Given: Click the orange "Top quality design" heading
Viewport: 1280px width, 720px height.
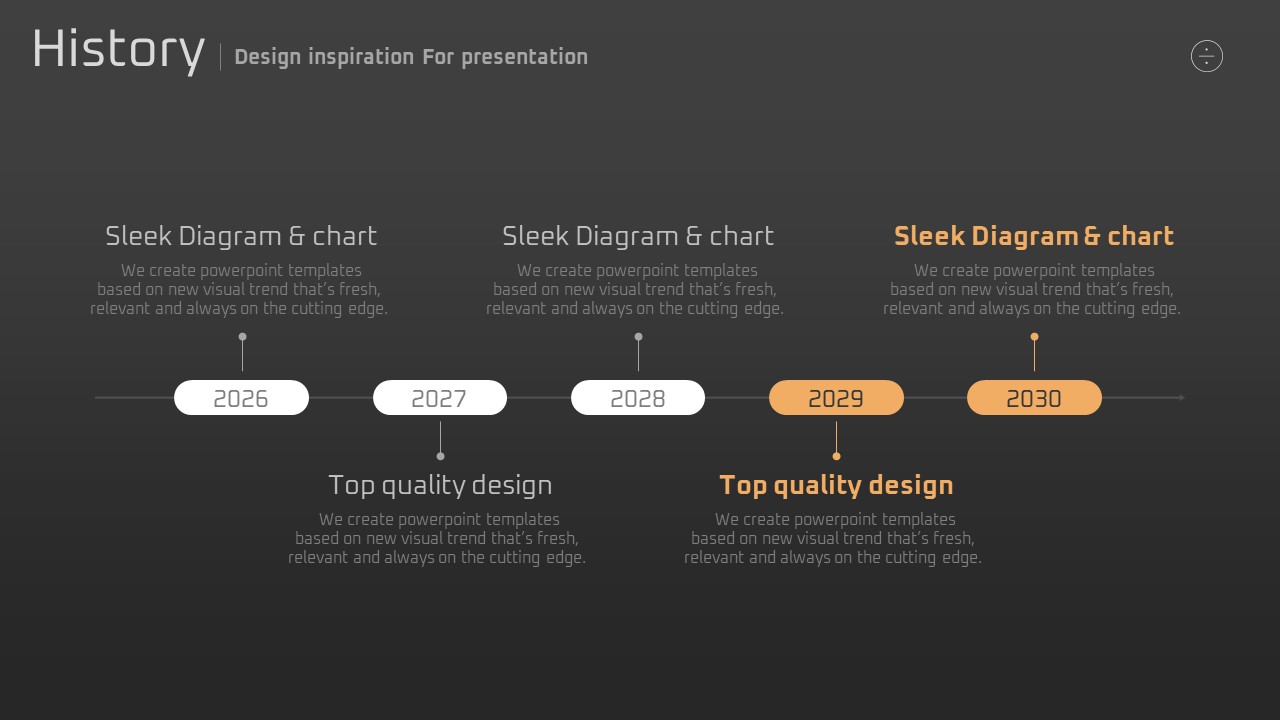Looking at the screenshot, I should [836, 485].
